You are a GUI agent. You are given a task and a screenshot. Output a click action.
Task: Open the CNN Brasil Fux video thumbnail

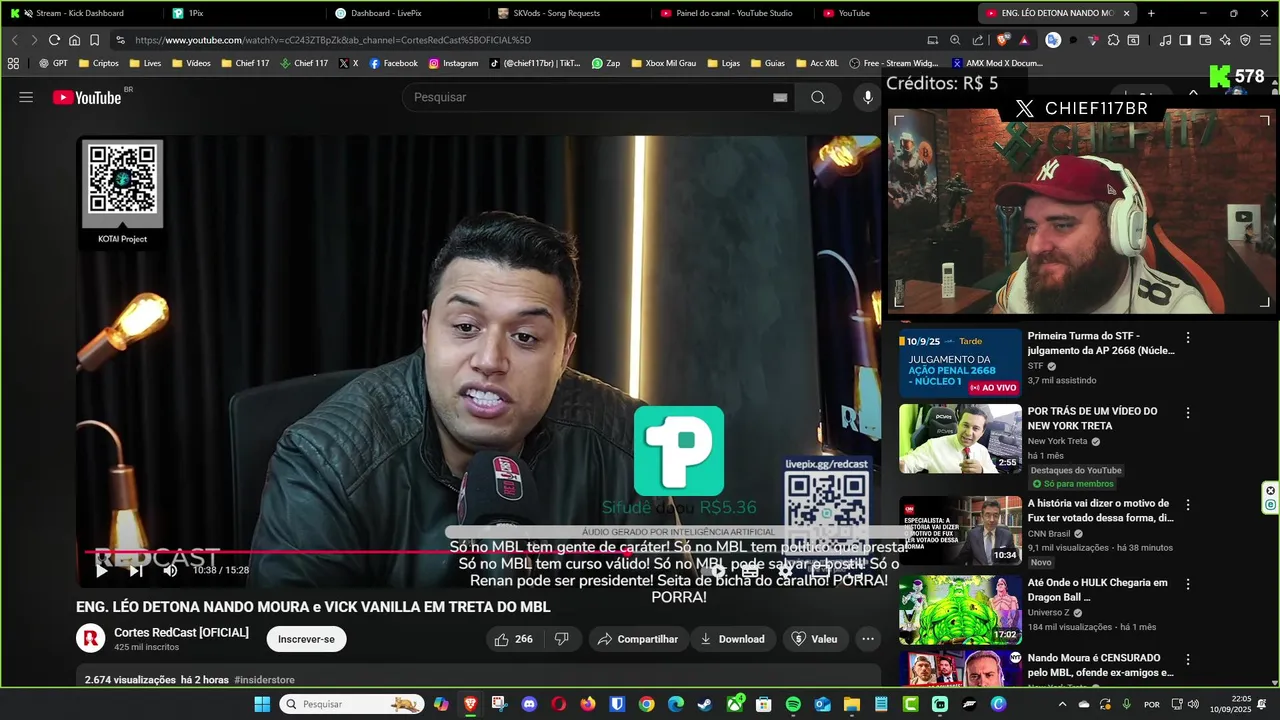click(x=960, y=531)
